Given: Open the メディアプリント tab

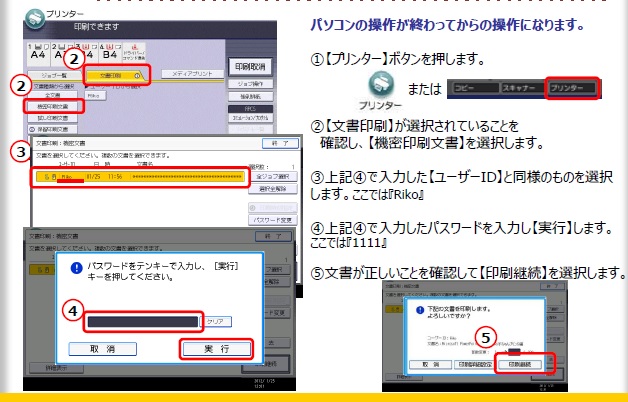Looking at the screenshot, I should 188,75.
